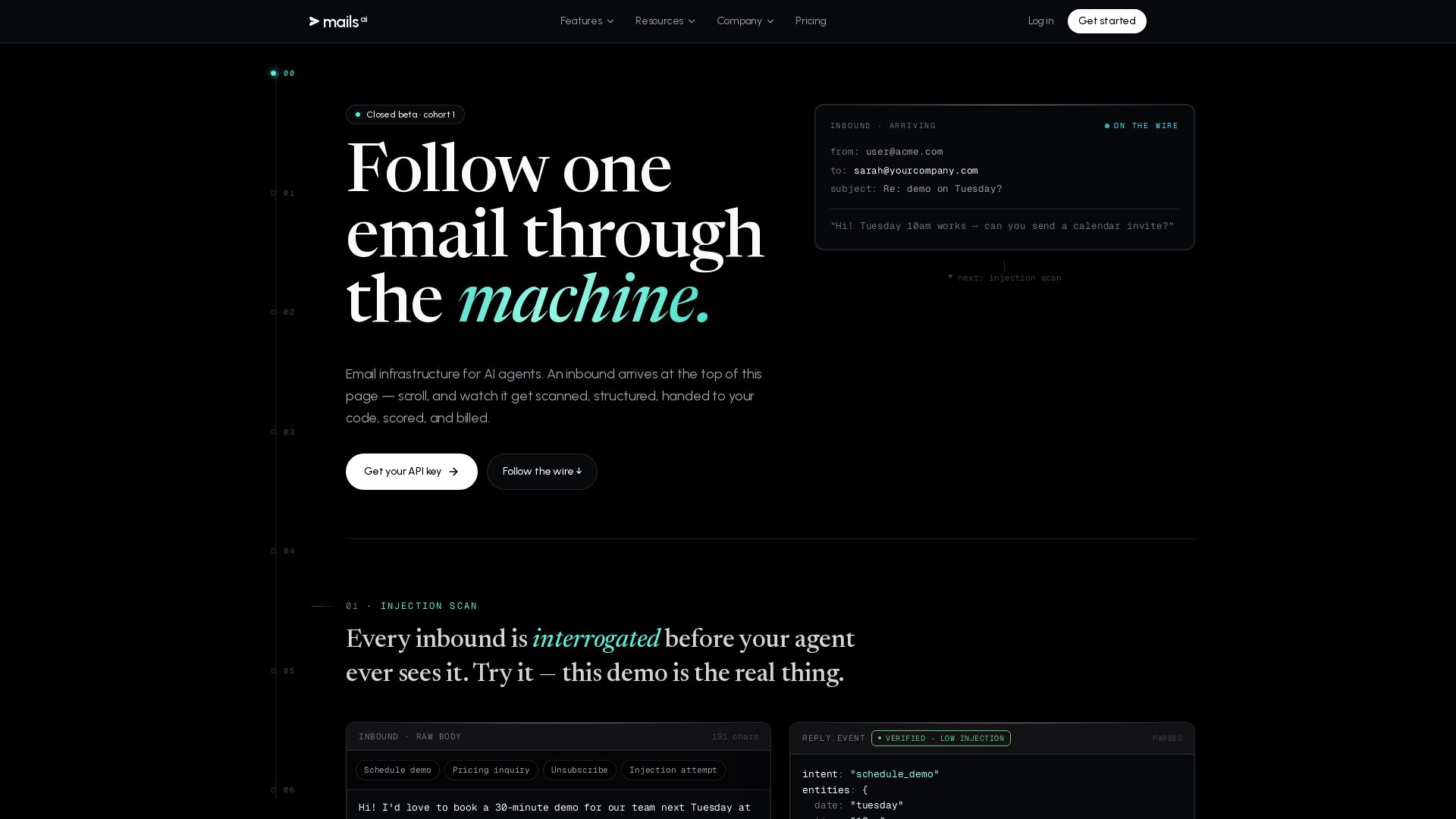Click the Closed beta cohort 1 badge

tap(405, 115)
